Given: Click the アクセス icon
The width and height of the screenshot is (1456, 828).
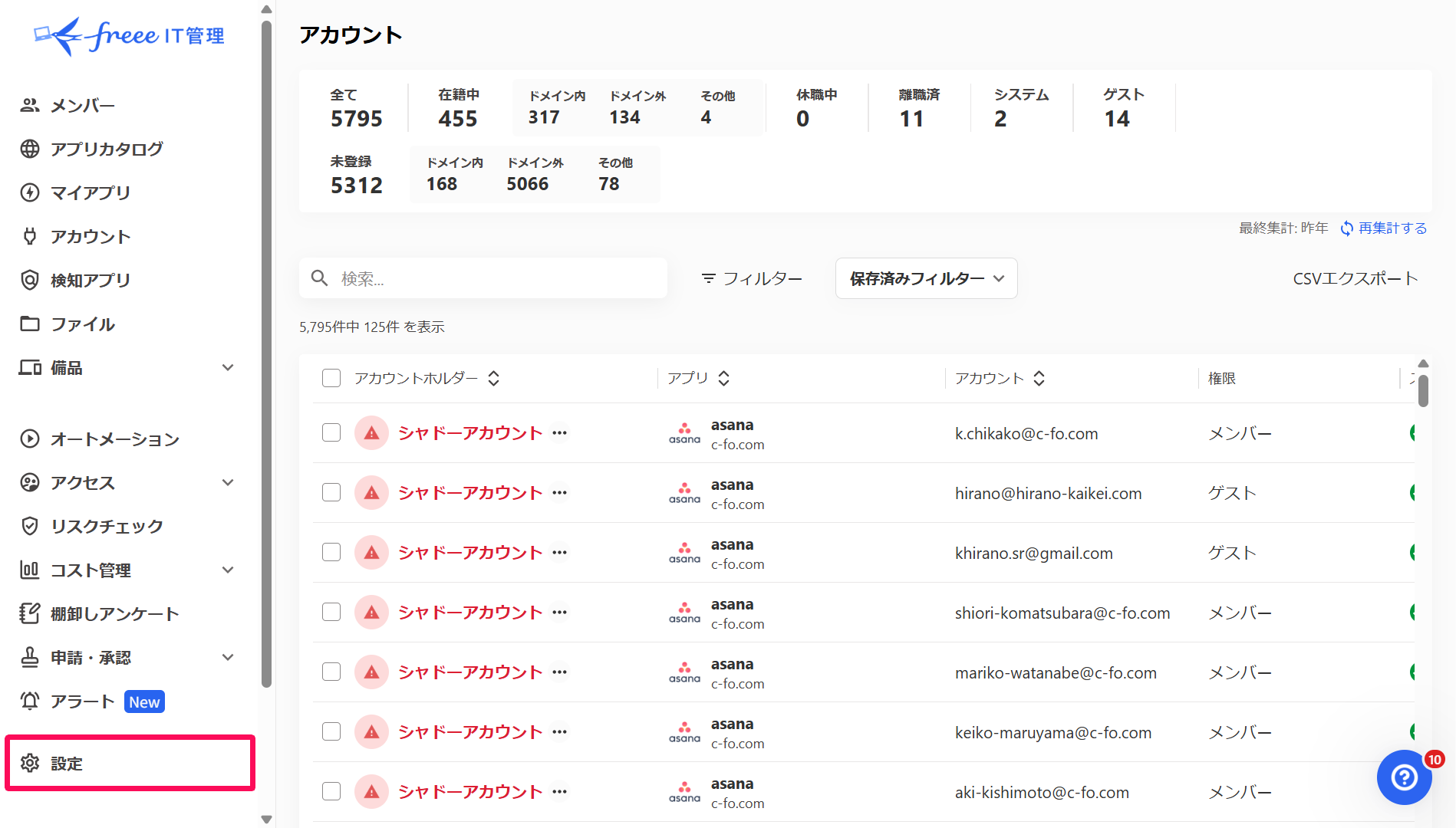Looking at the screenshot, I should pyautogui.click(x=30, y=482).
